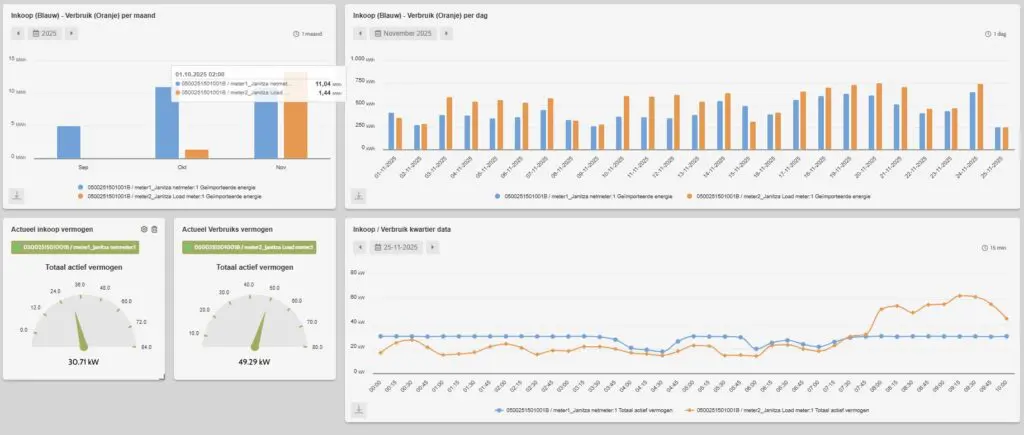Click the orange Nov bar in monthly chart
Viewport: 1024px width, 435px height.
point(295,115)
